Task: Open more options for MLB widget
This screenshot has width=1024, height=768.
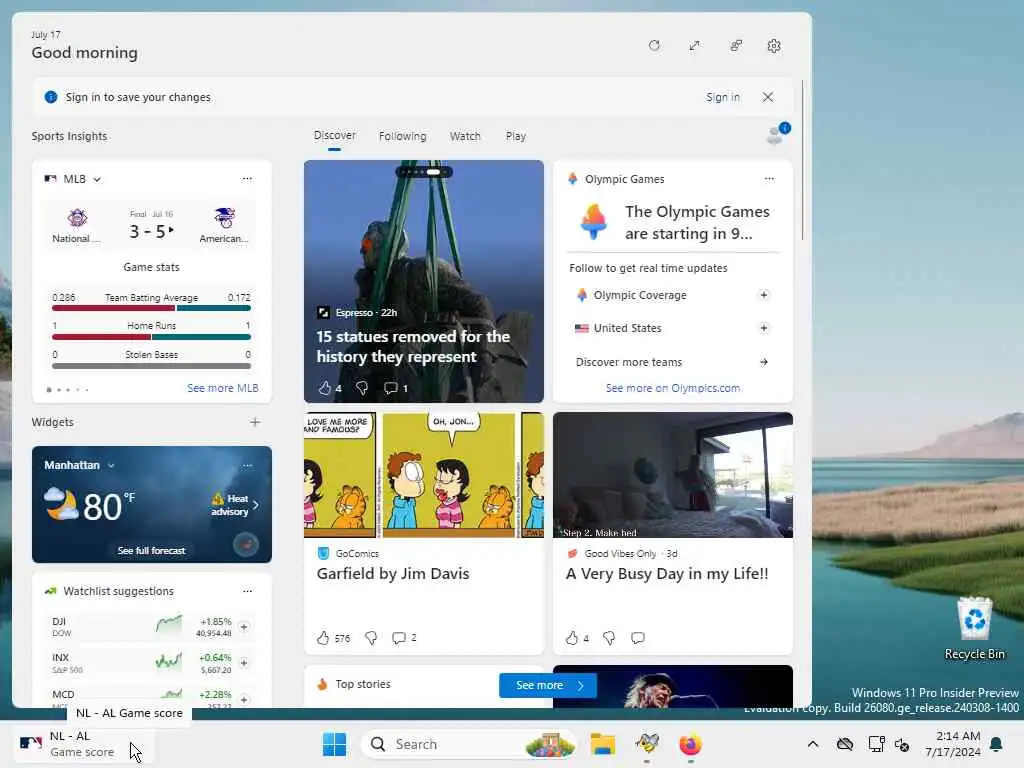Action: 247,178
